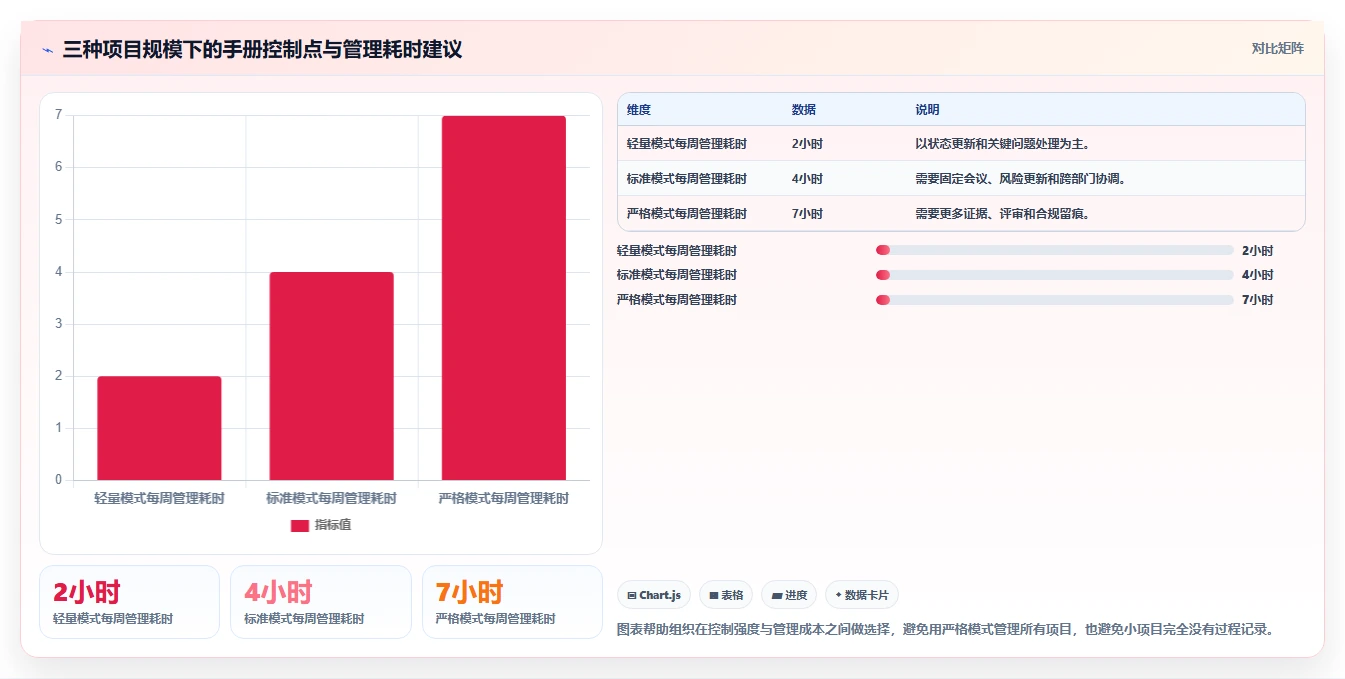Click table value 7小时
1345x679 pixels.
pos(807,214)
